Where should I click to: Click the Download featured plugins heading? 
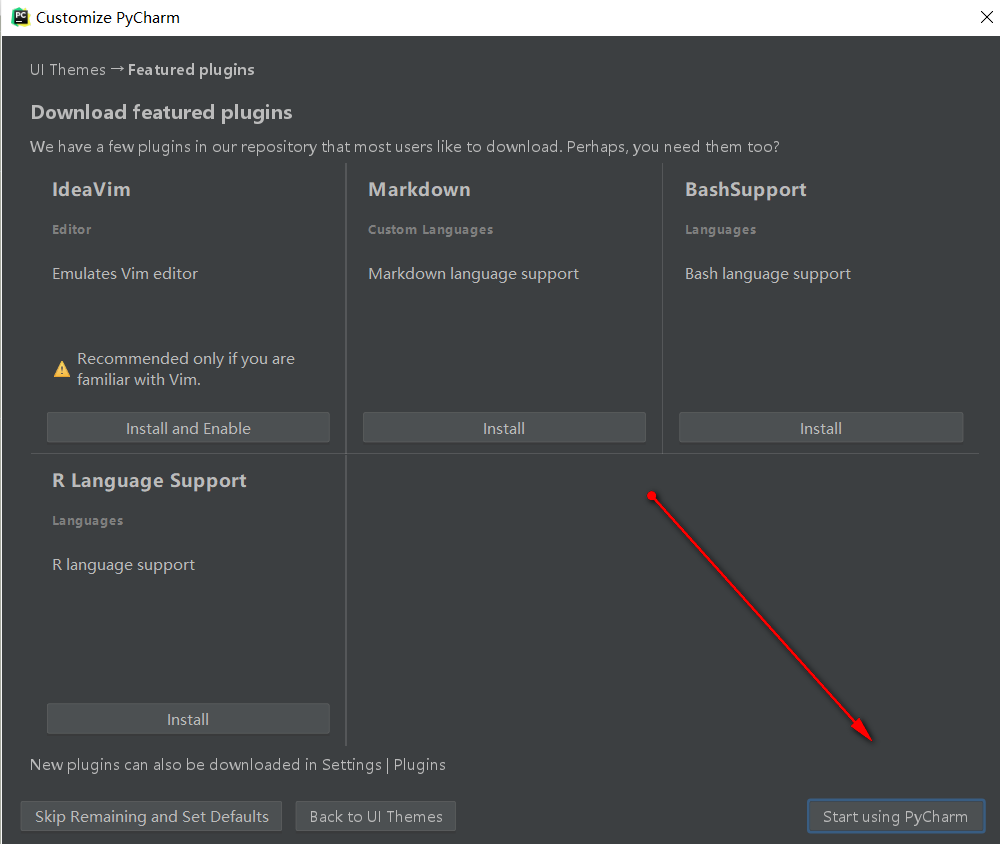coord(161,112)
